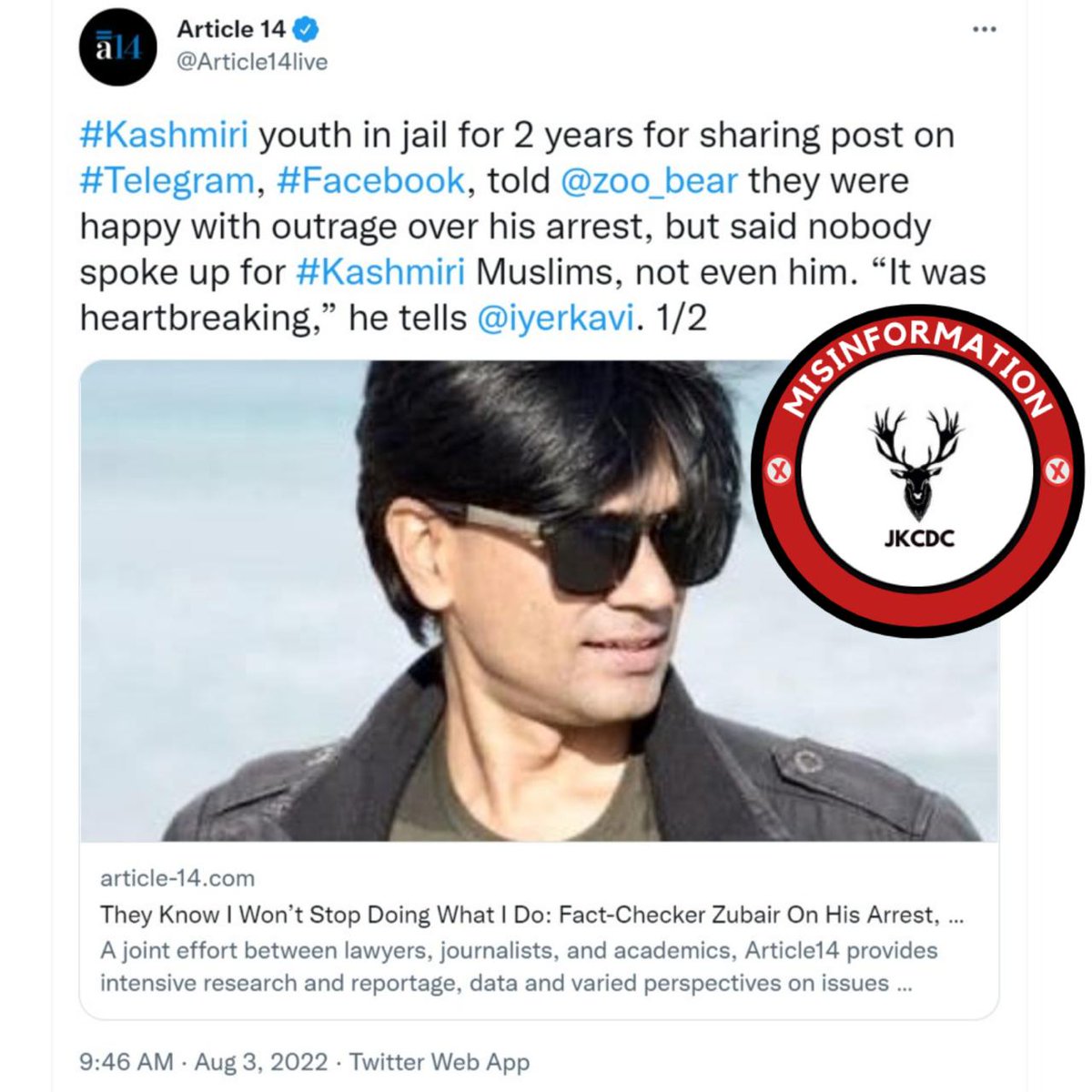Open the Fact-Checker Zubair article headline
Screen dimensions: 1092x1092
(531, 915)
